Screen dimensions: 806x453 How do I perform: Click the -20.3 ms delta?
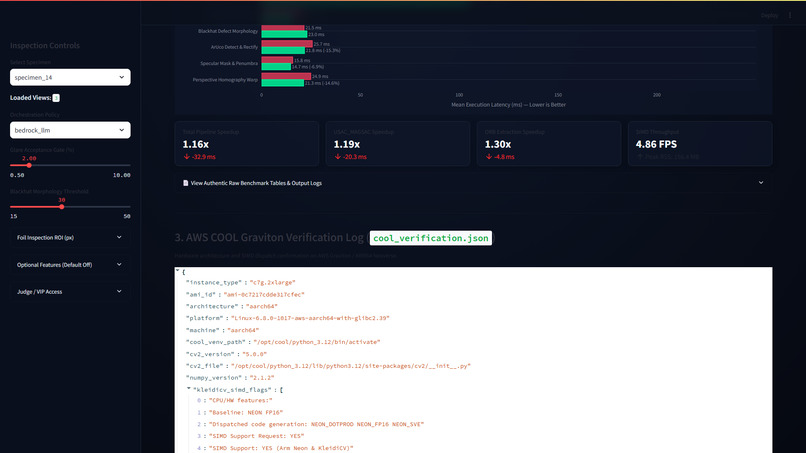[x=351, y=157]
